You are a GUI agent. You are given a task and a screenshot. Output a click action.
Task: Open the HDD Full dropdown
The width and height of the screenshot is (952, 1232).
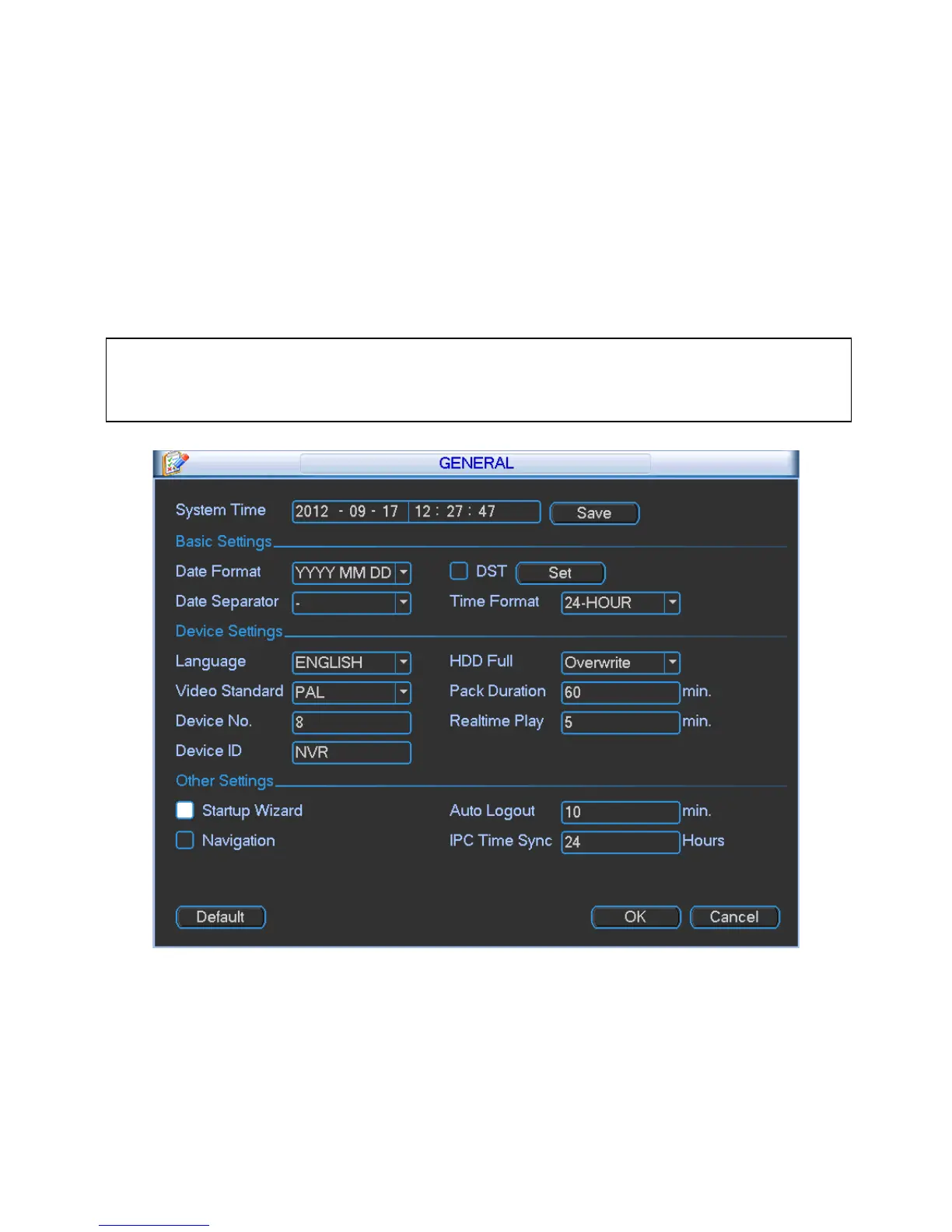[x=621, y=663]
